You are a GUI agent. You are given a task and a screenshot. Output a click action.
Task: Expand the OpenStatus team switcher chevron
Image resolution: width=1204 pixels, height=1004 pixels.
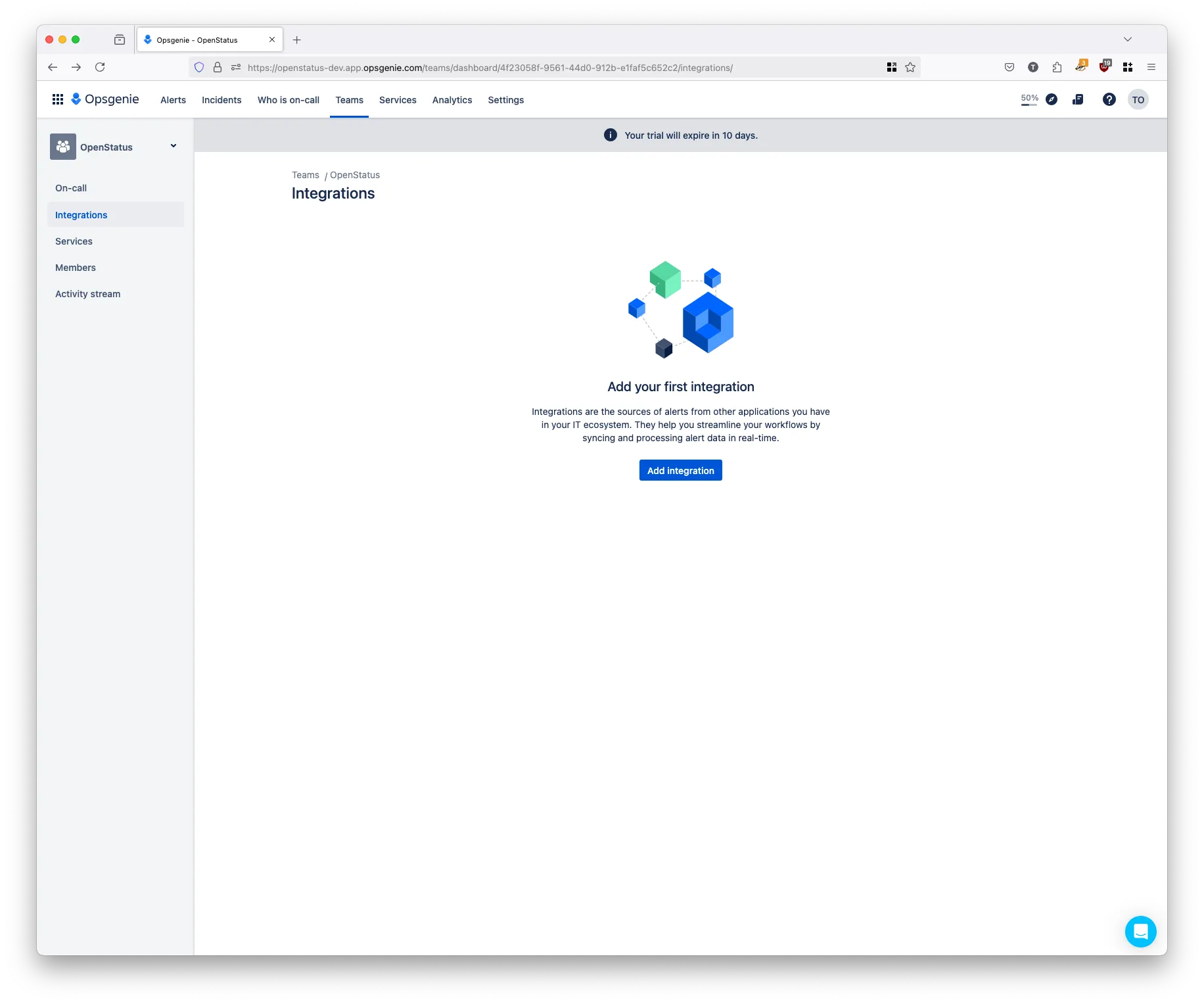pyautogui.click(x=173, y=146)
